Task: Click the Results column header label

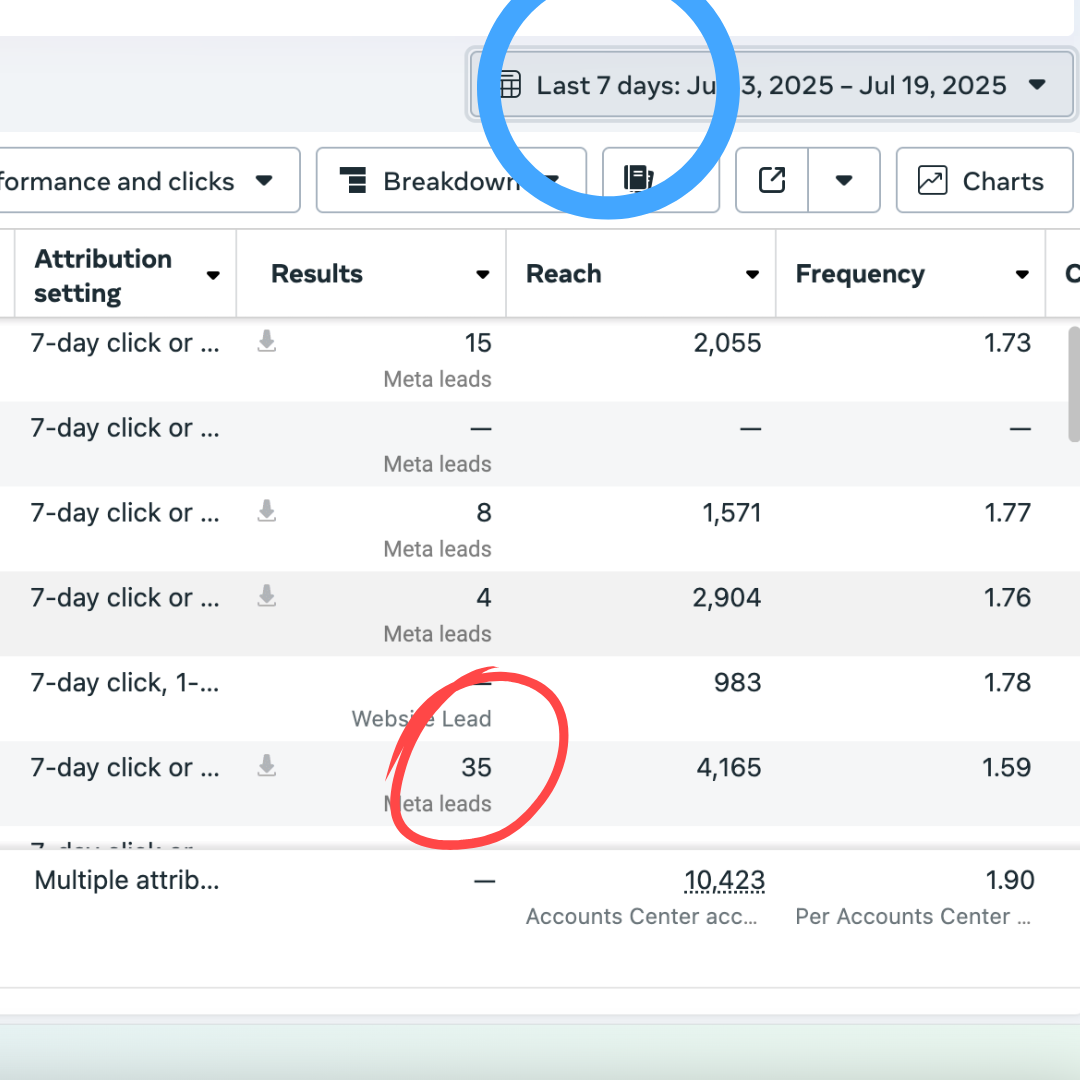Action: 317,274
